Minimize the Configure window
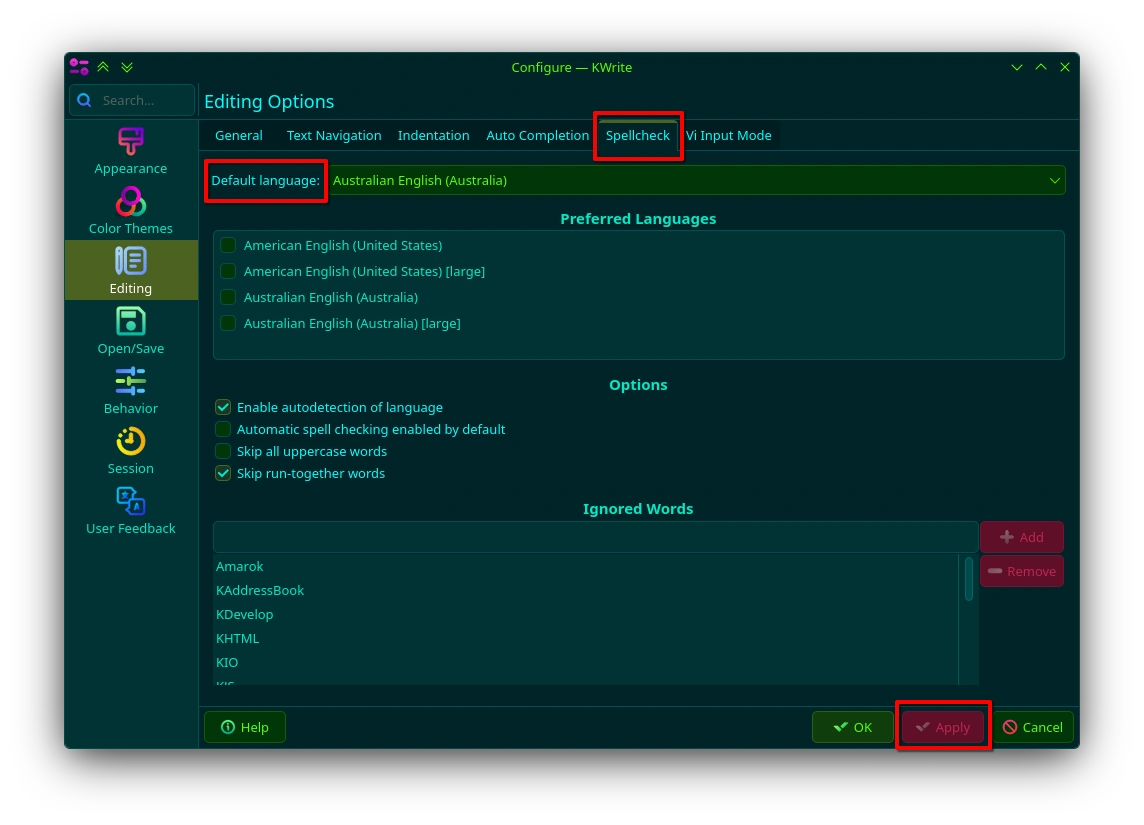The image size is (1144, 825). (1016, 67)
